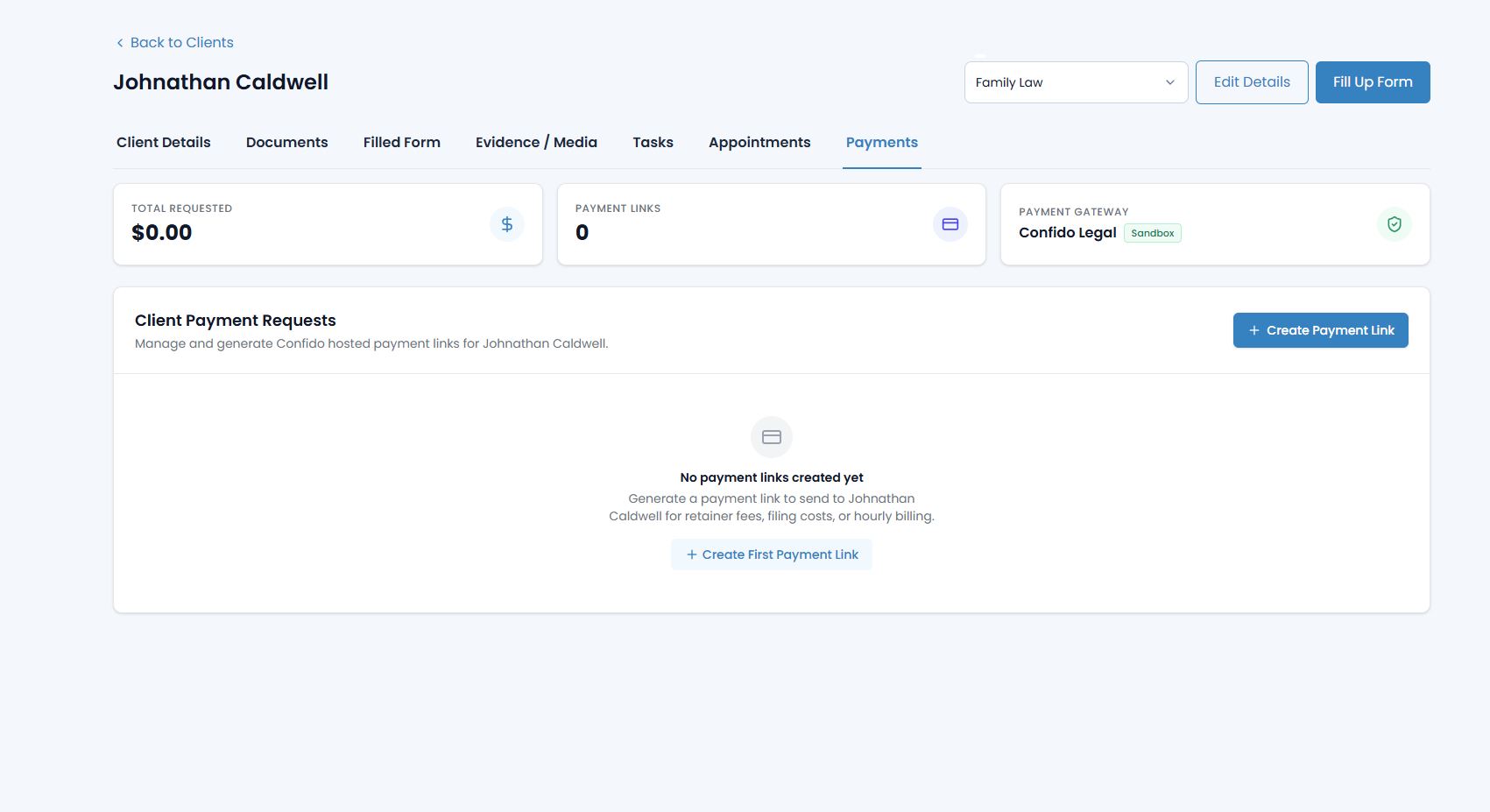The height and width of the screenshot is (812, 1490).
Task: Click the payment links count value 0
Action: click(583, 233)
